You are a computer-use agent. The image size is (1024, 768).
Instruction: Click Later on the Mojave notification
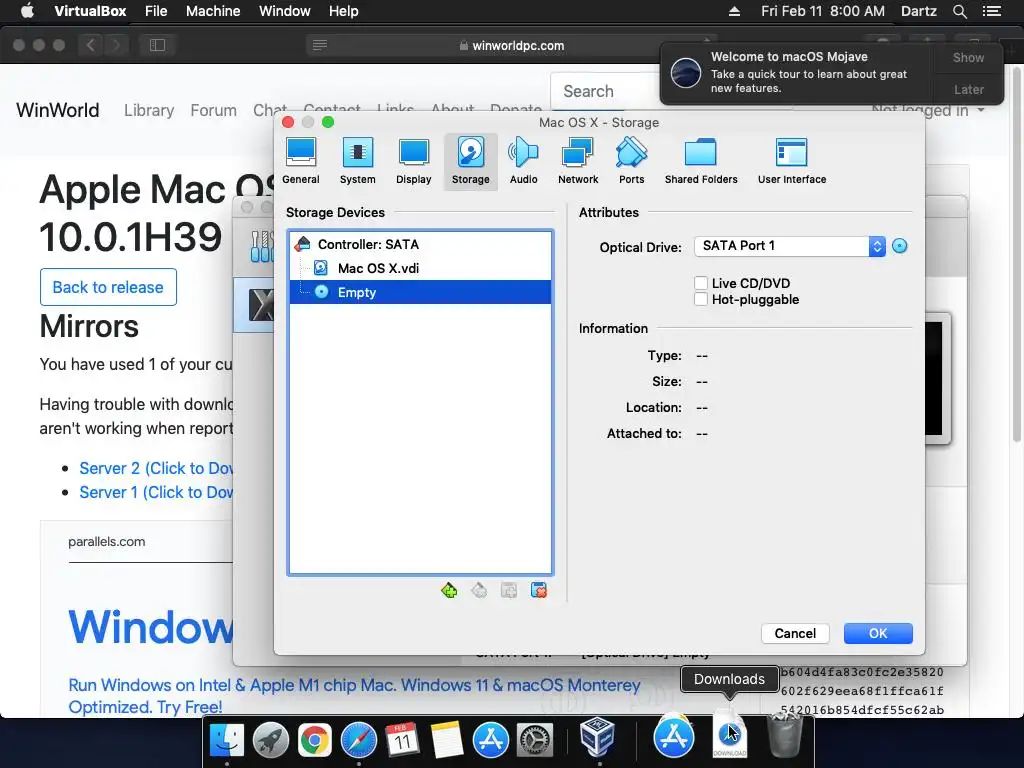coord(968,89)
